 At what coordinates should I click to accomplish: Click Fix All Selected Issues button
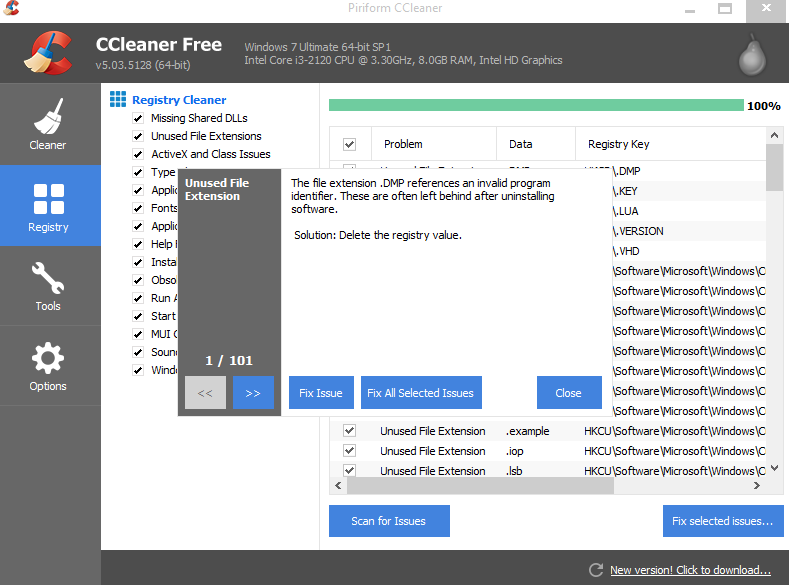click(421, 393)
